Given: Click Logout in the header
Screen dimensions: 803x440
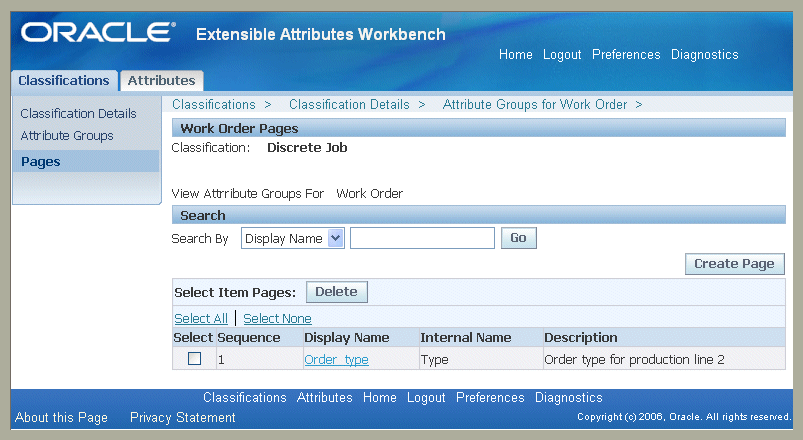Looking at the screenshot, I should coord(562,54).
